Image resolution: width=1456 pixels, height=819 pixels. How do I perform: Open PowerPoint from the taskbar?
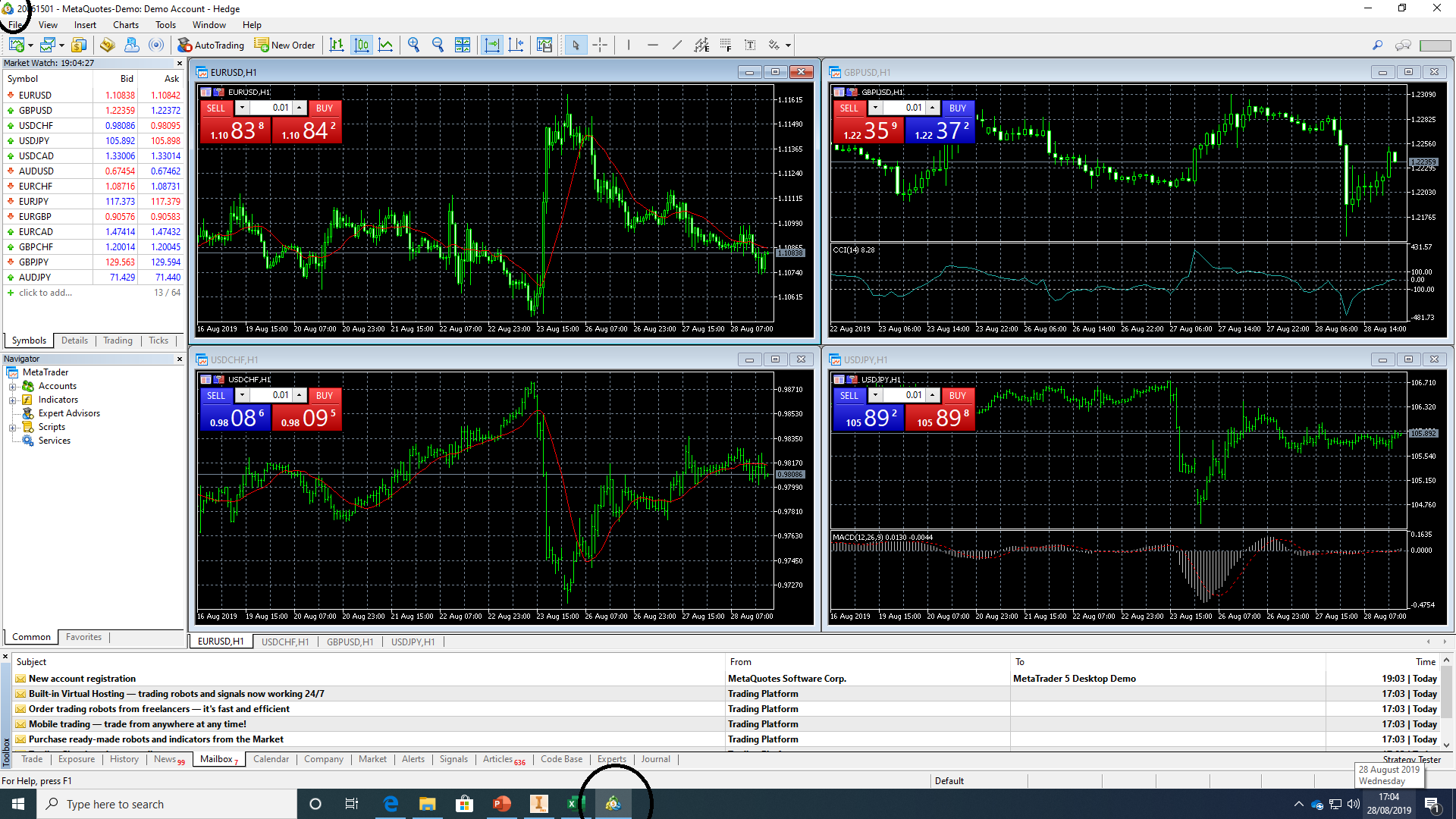502,804
